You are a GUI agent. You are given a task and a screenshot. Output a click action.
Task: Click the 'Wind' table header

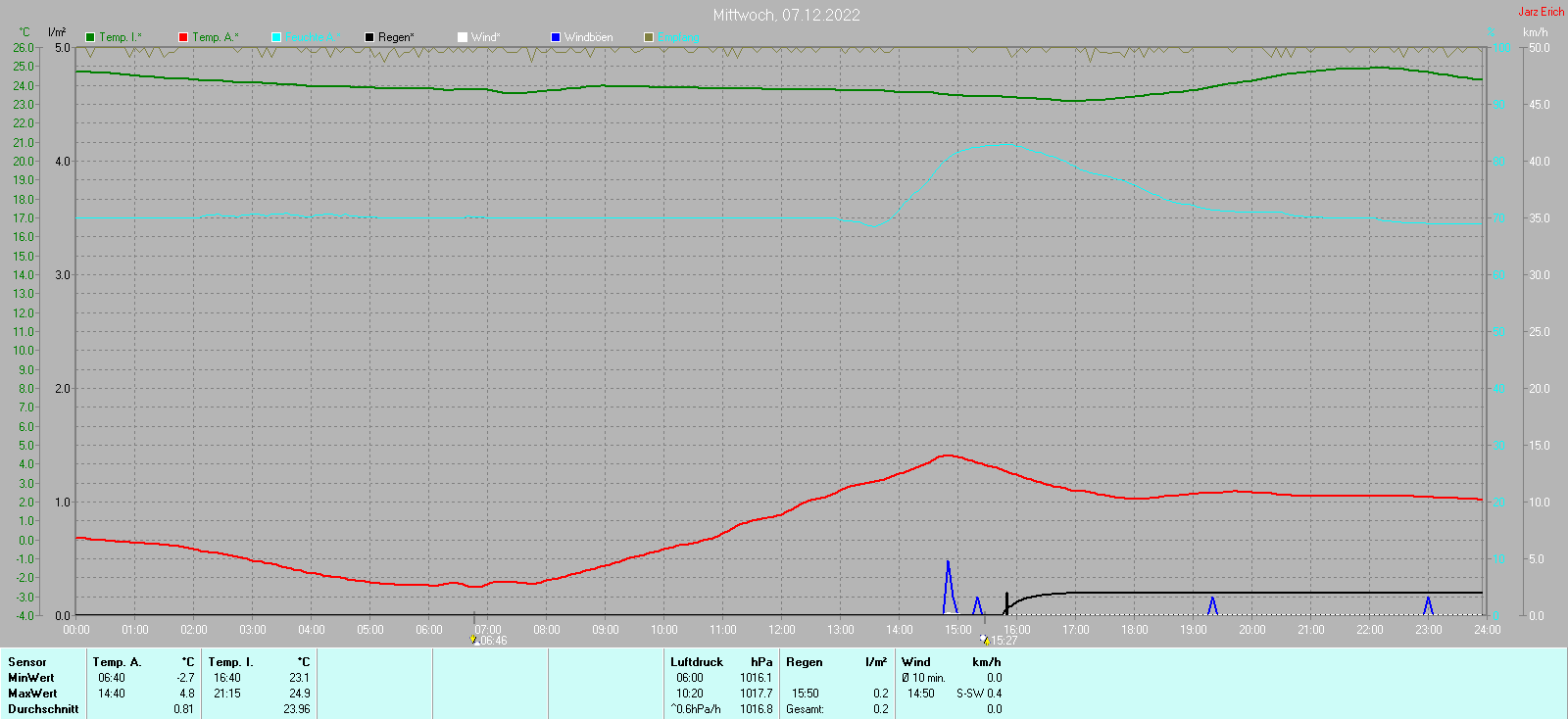click(x=916, y=662)
